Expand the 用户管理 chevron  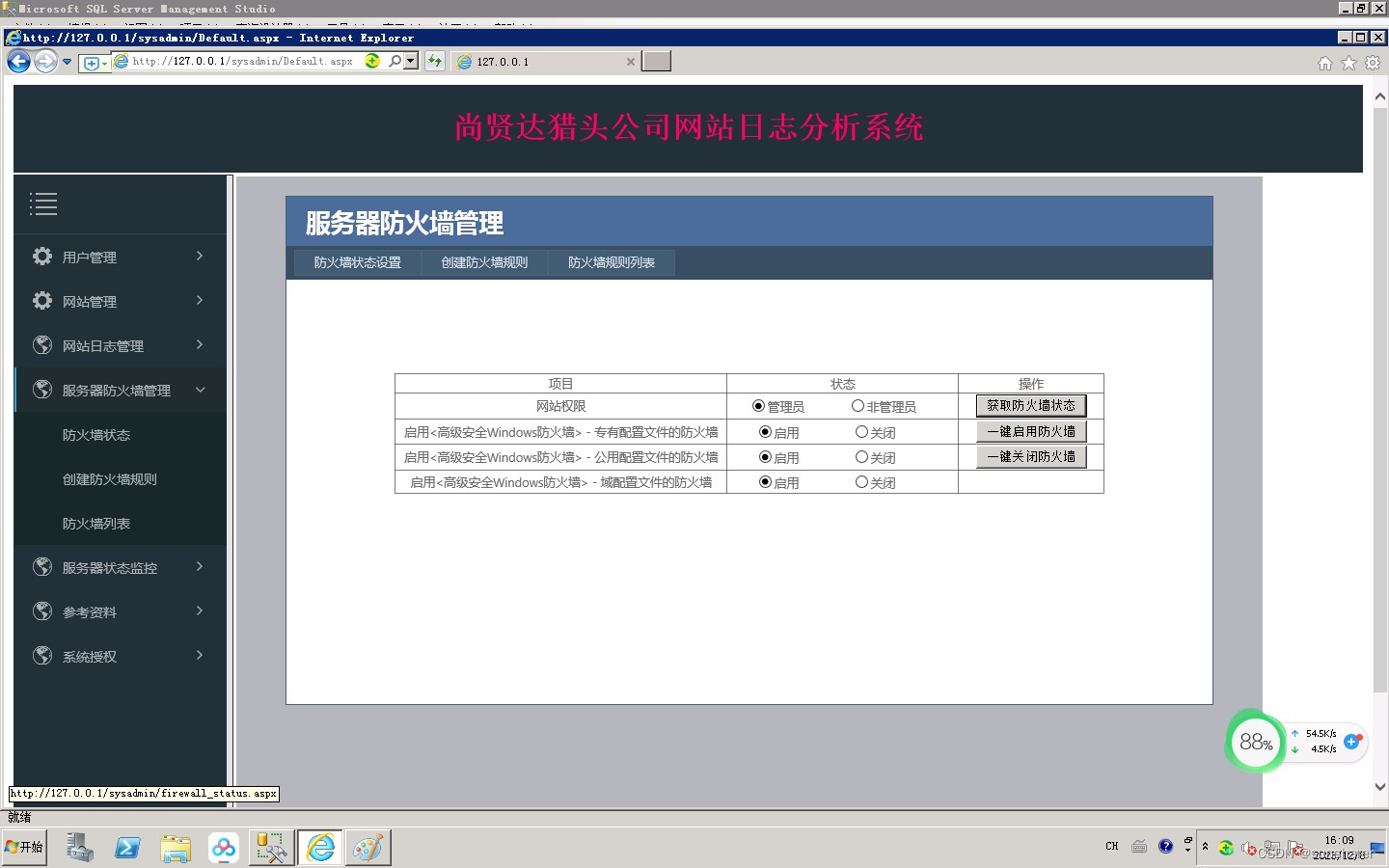[200, 256]
